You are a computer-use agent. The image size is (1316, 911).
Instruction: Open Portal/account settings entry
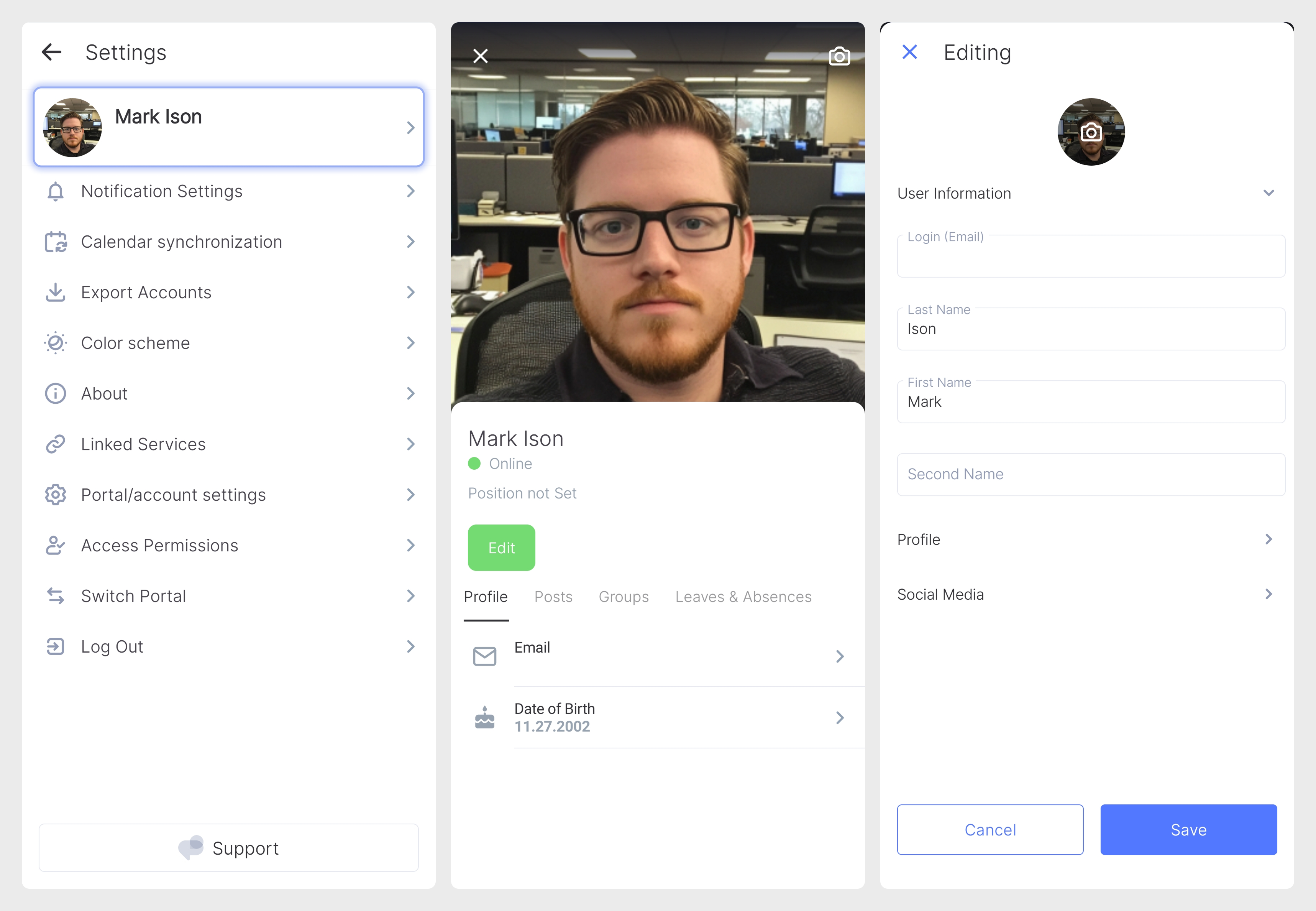(x=229, y=495)
